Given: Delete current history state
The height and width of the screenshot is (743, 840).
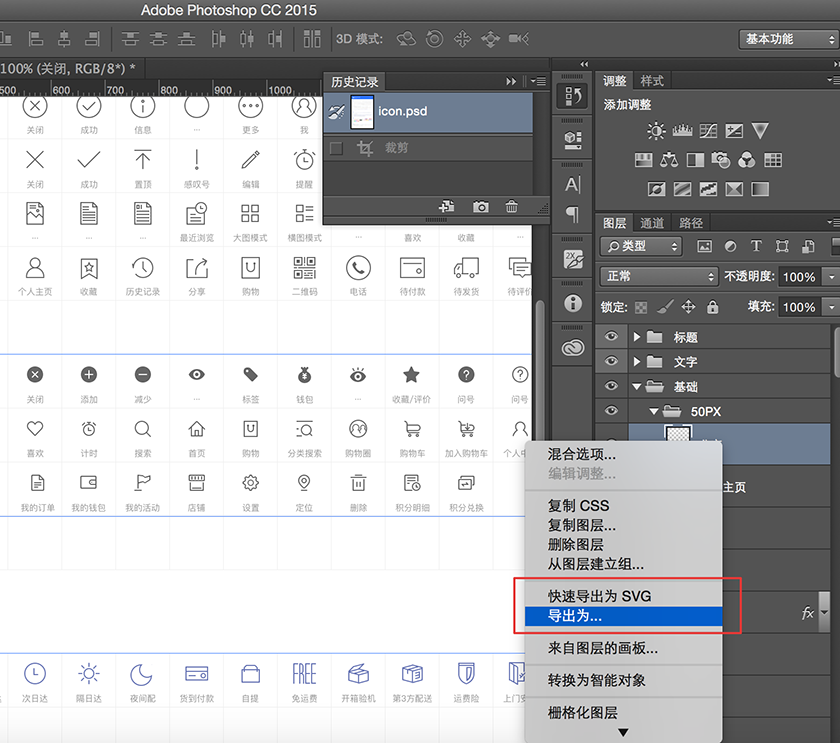Looking at the screenshot, I should tap(512, 206).
